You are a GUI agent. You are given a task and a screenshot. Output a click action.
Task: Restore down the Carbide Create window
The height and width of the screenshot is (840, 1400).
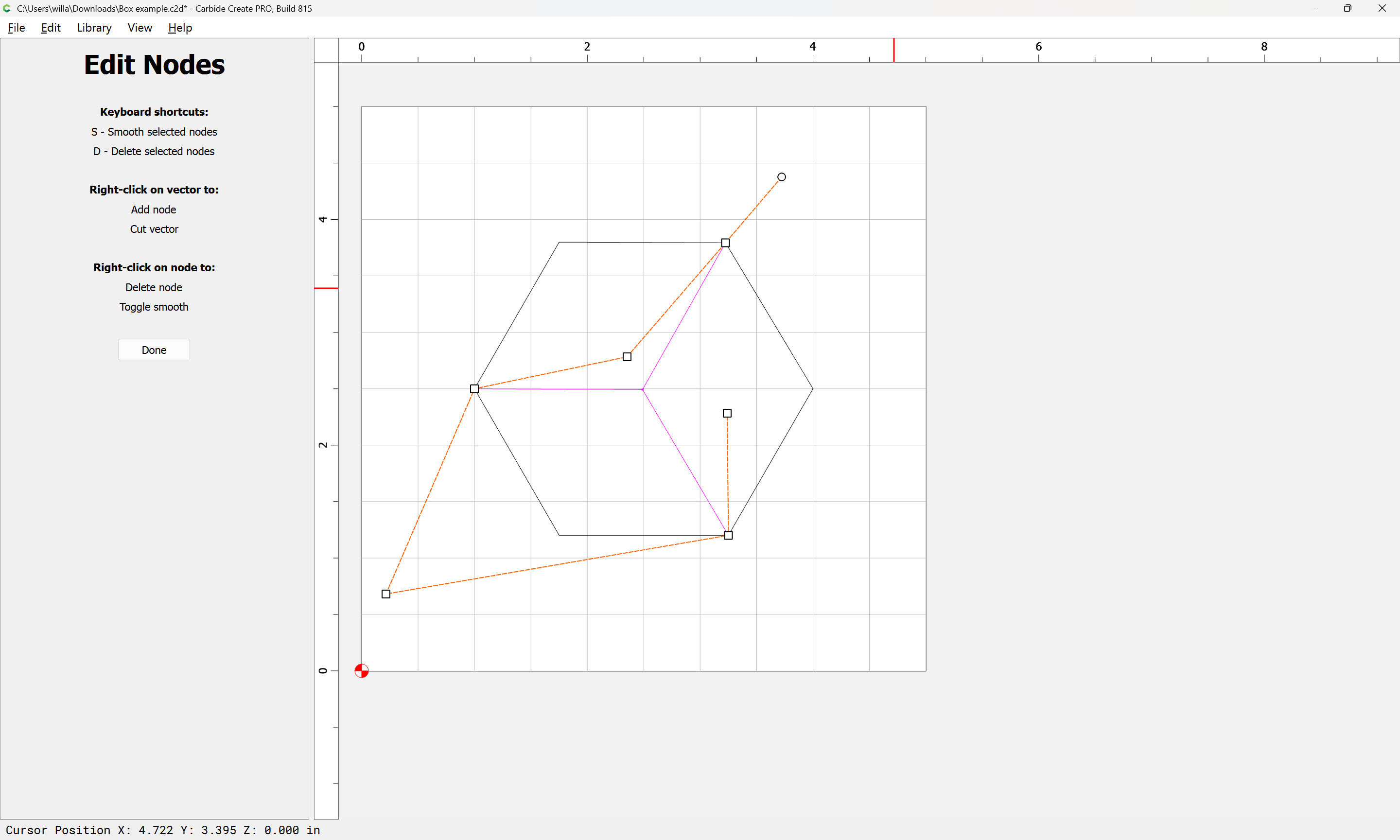click(1348, 8)
